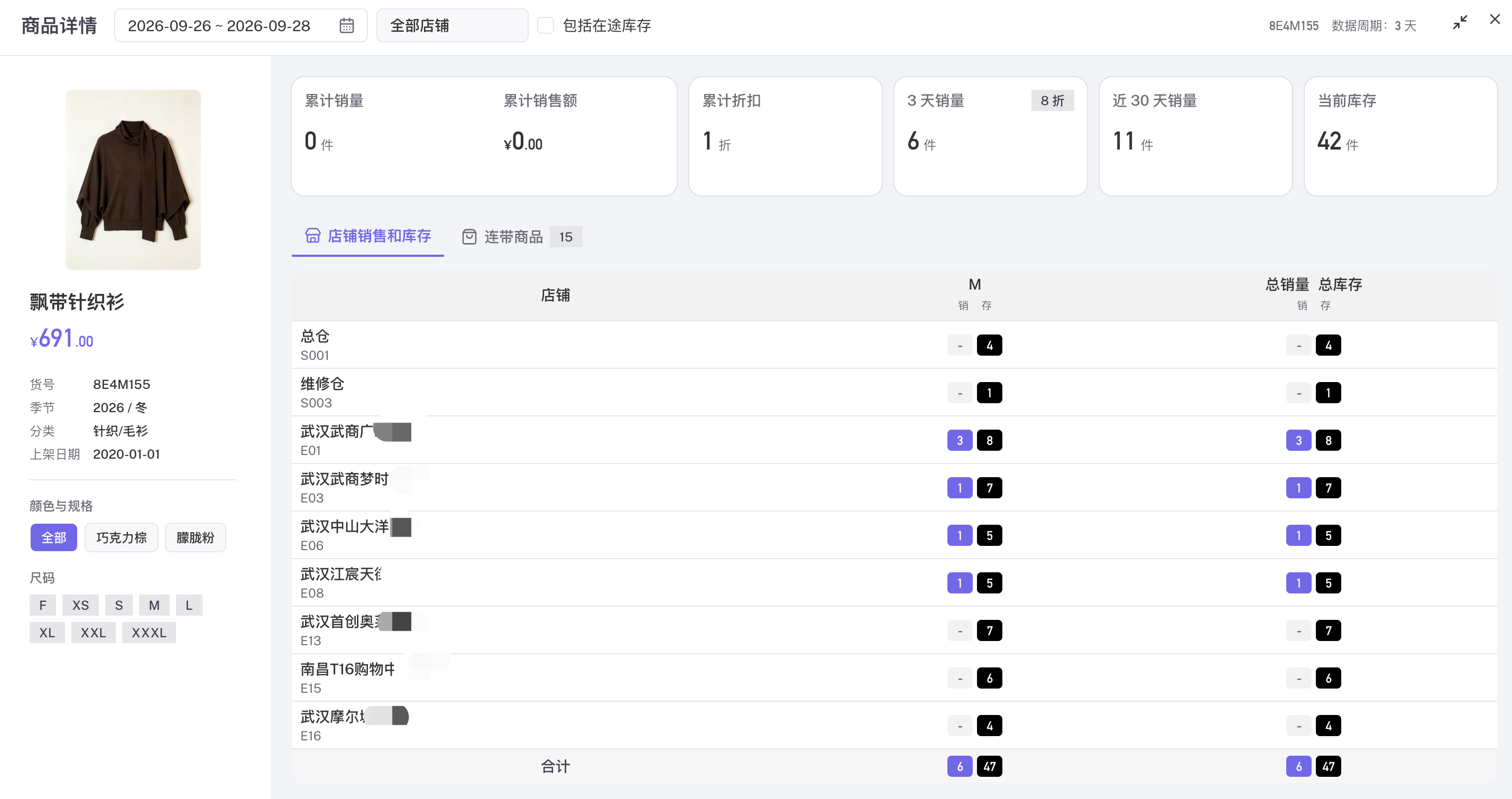Viewport: 1512px width, 799px height.
Task: Click the 合计 total row label
Action: tap(555, 766)
